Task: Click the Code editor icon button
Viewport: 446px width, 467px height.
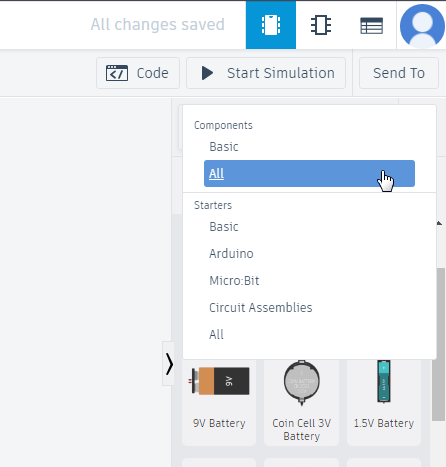Action: 117,73
